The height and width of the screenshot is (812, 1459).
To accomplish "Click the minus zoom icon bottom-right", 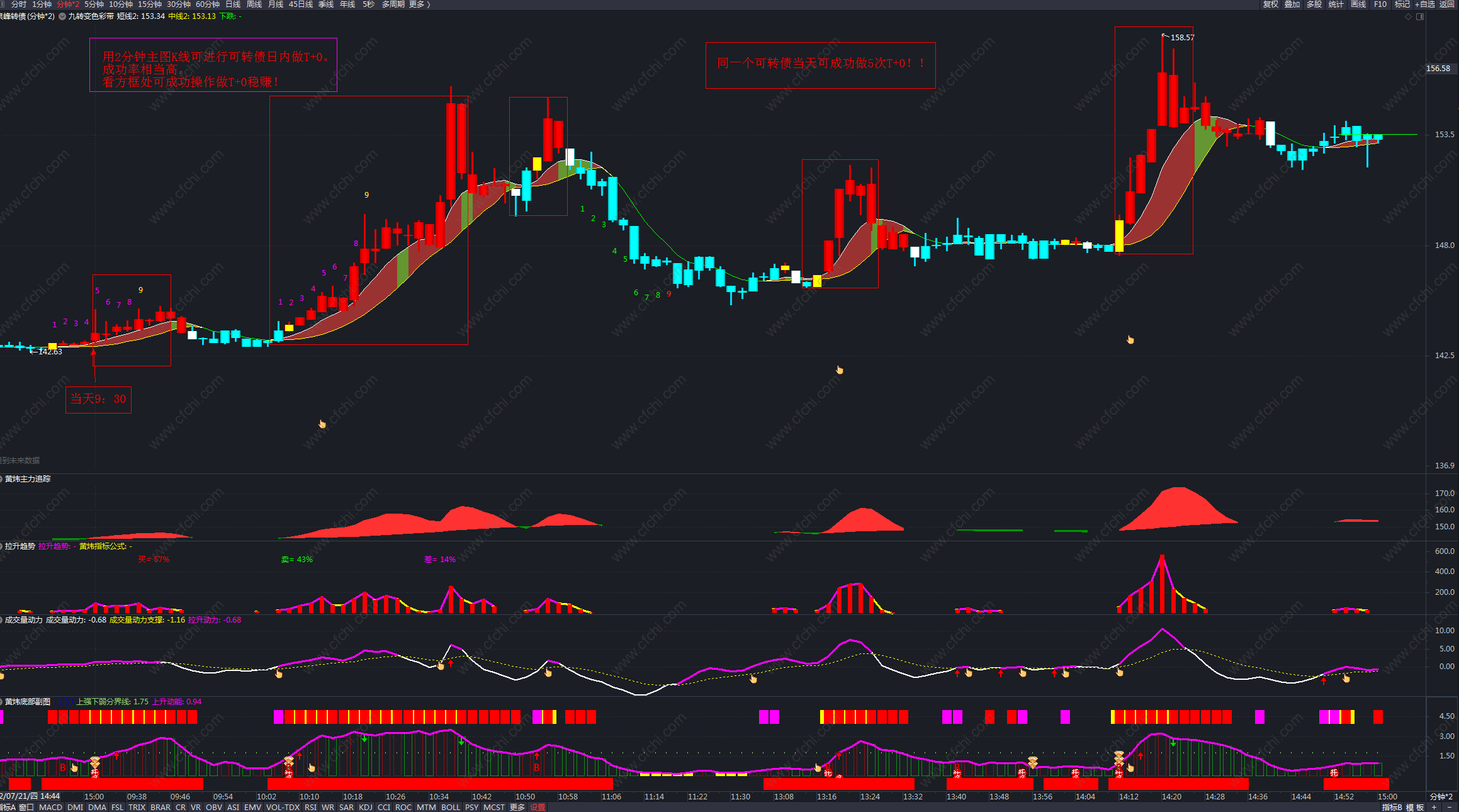I will coord(1449,807).
